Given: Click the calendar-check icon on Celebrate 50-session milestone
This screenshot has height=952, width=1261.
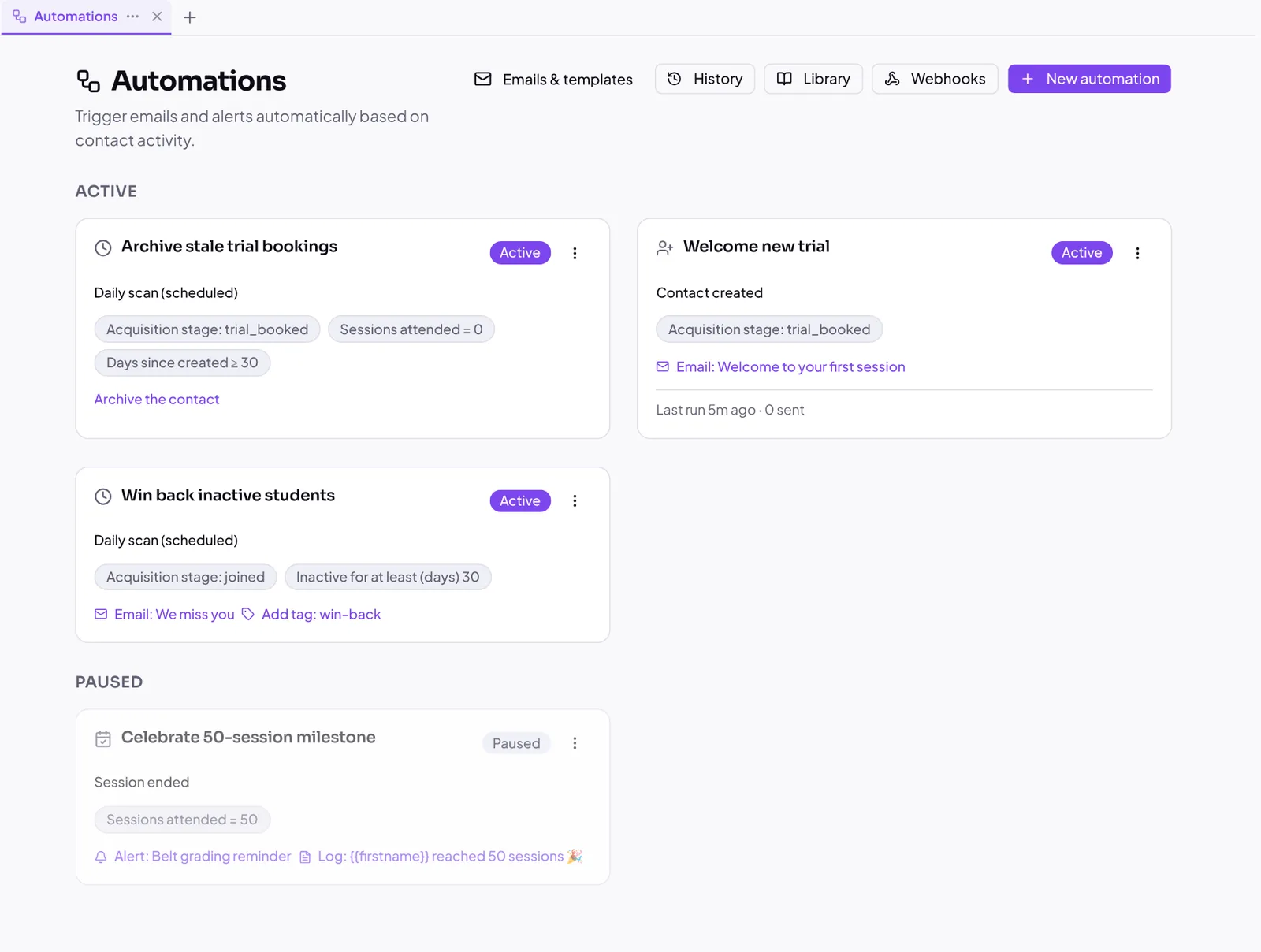Looking at the screenshot, I should click(103, 738).
